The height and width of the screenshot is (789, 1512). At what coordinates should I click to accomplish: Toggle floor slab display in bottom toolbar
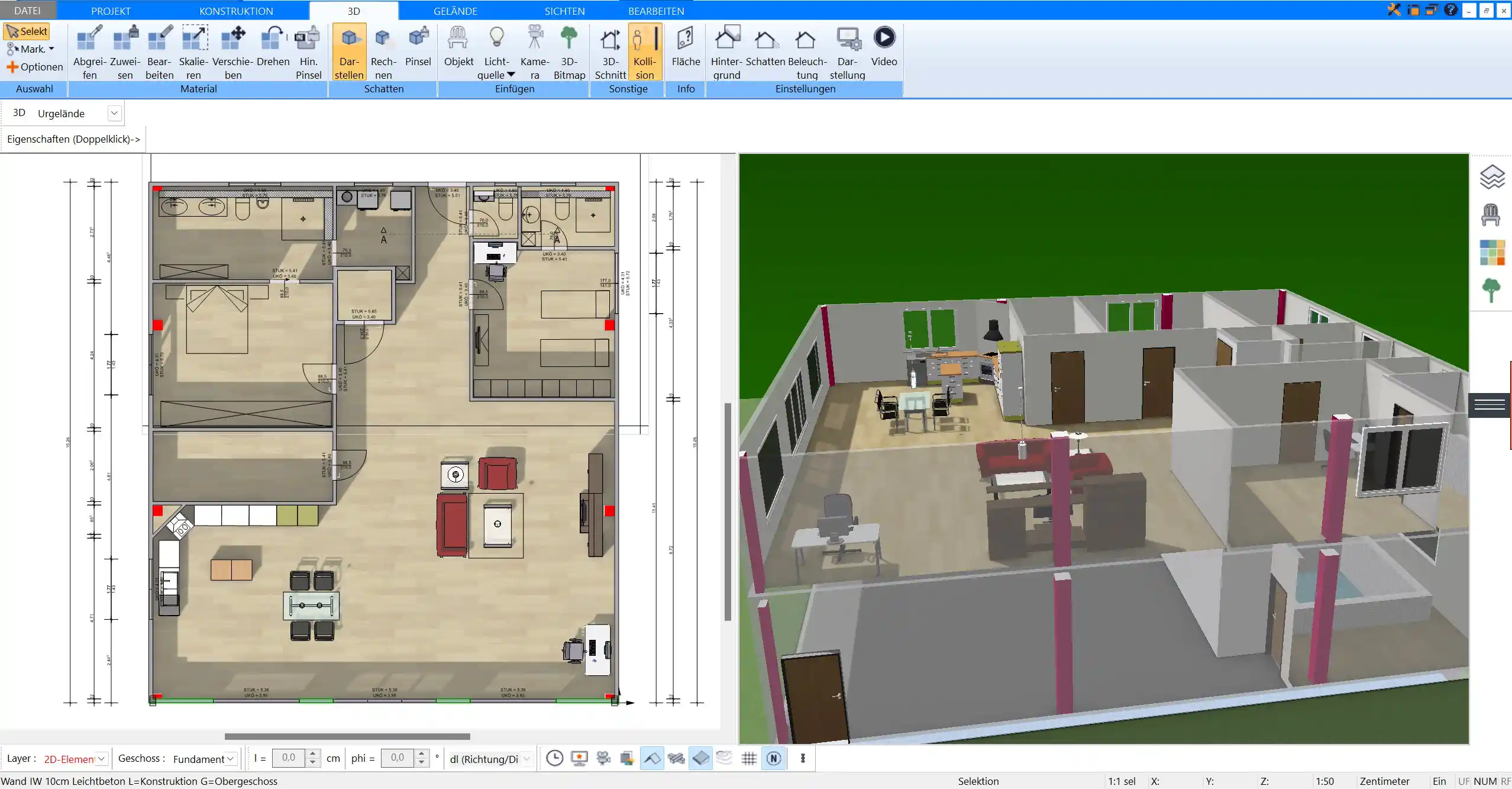(700, 758)
